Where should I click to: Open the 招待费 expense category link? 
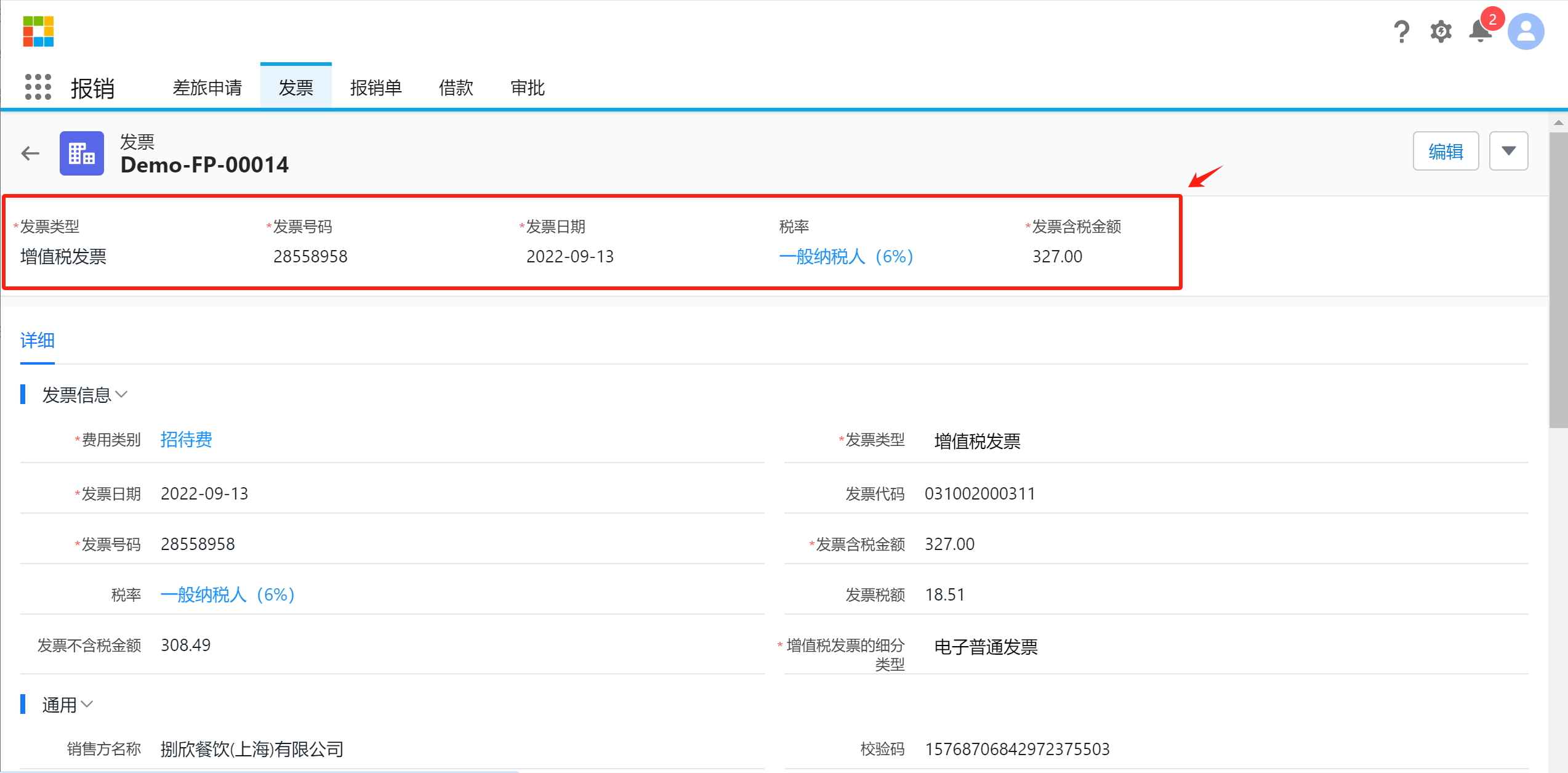point(186,440)
